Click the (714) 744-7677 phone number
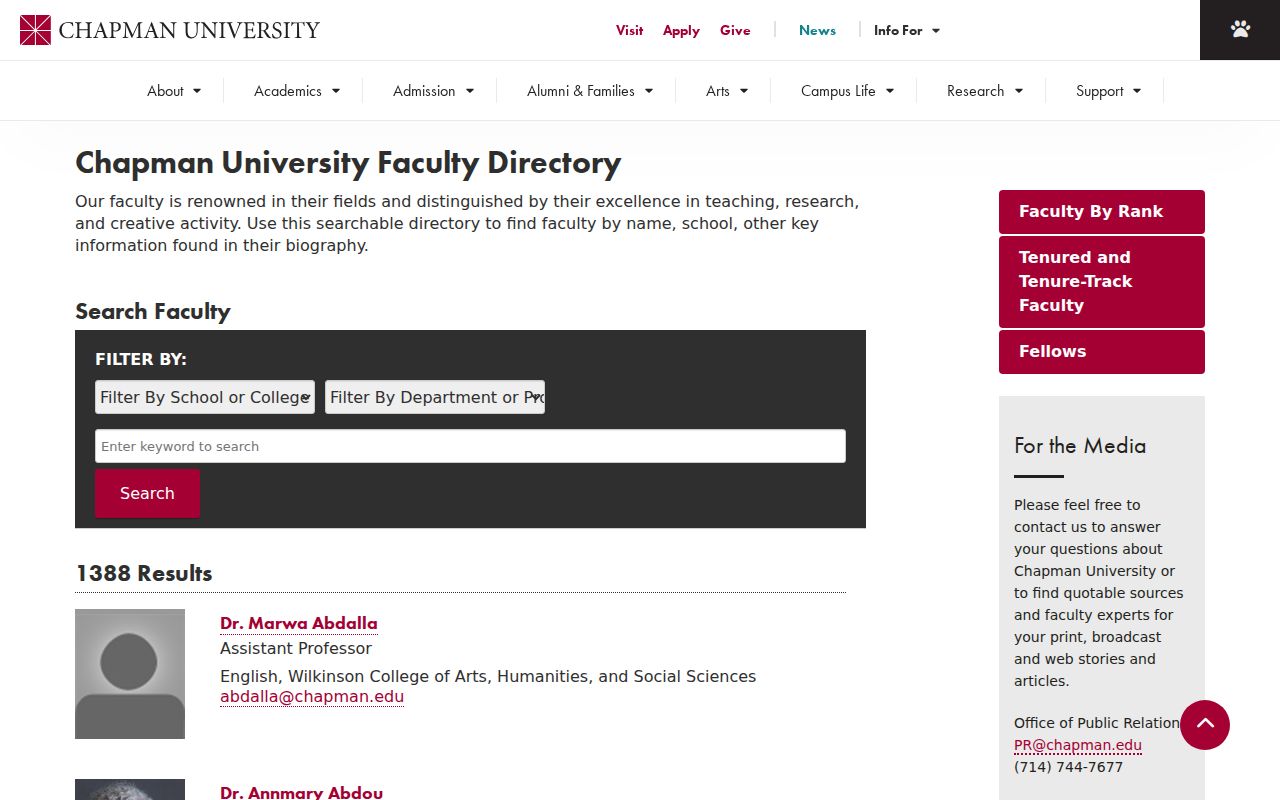1280x800 pixels. click(1068, 767)
